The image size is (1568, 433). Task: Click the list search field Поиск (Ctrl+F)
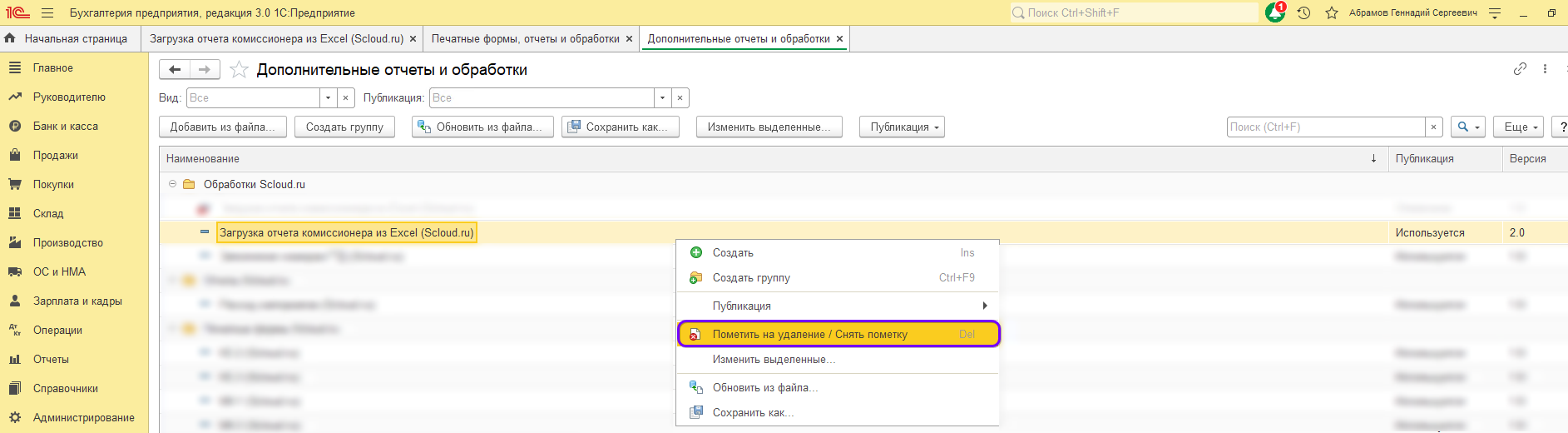[1326, 127]
